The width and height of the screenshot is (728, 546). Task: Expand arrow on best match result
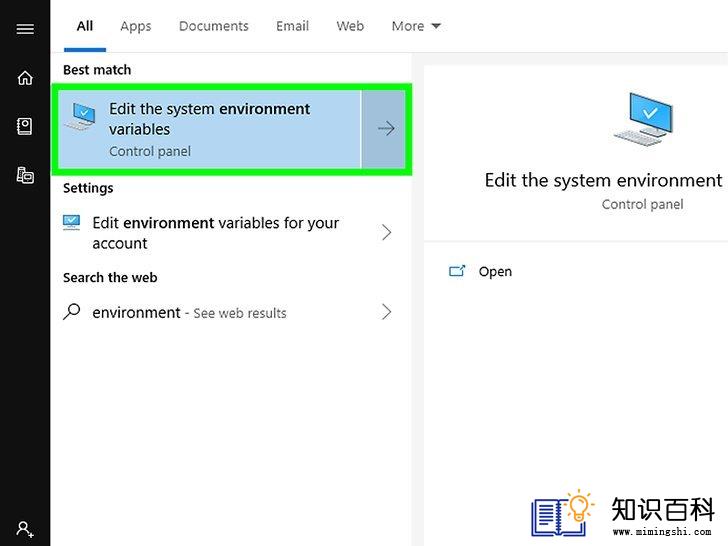pos(385,129)
